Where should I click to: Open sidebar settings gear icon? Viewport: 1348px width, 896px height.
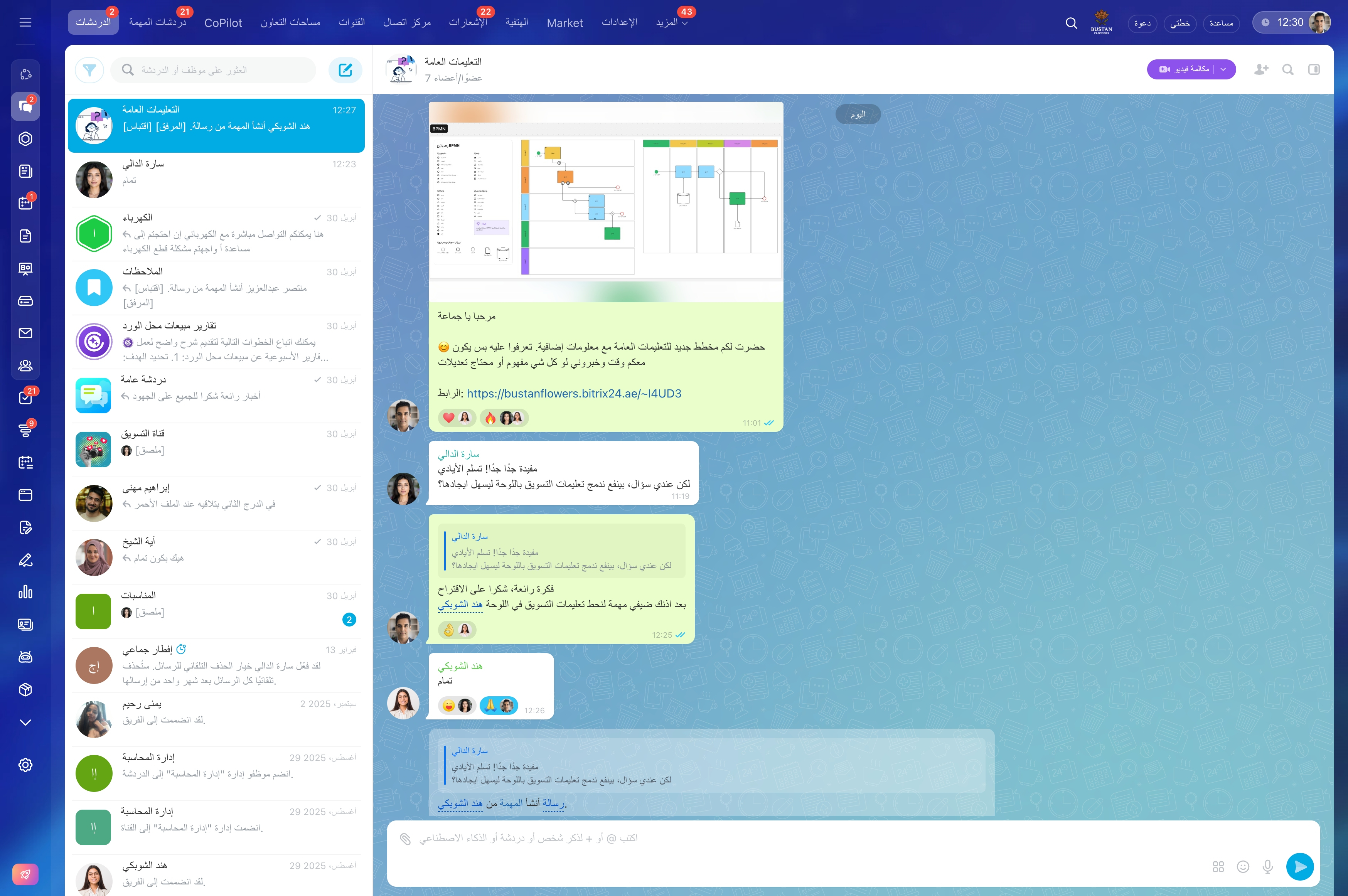25,765
